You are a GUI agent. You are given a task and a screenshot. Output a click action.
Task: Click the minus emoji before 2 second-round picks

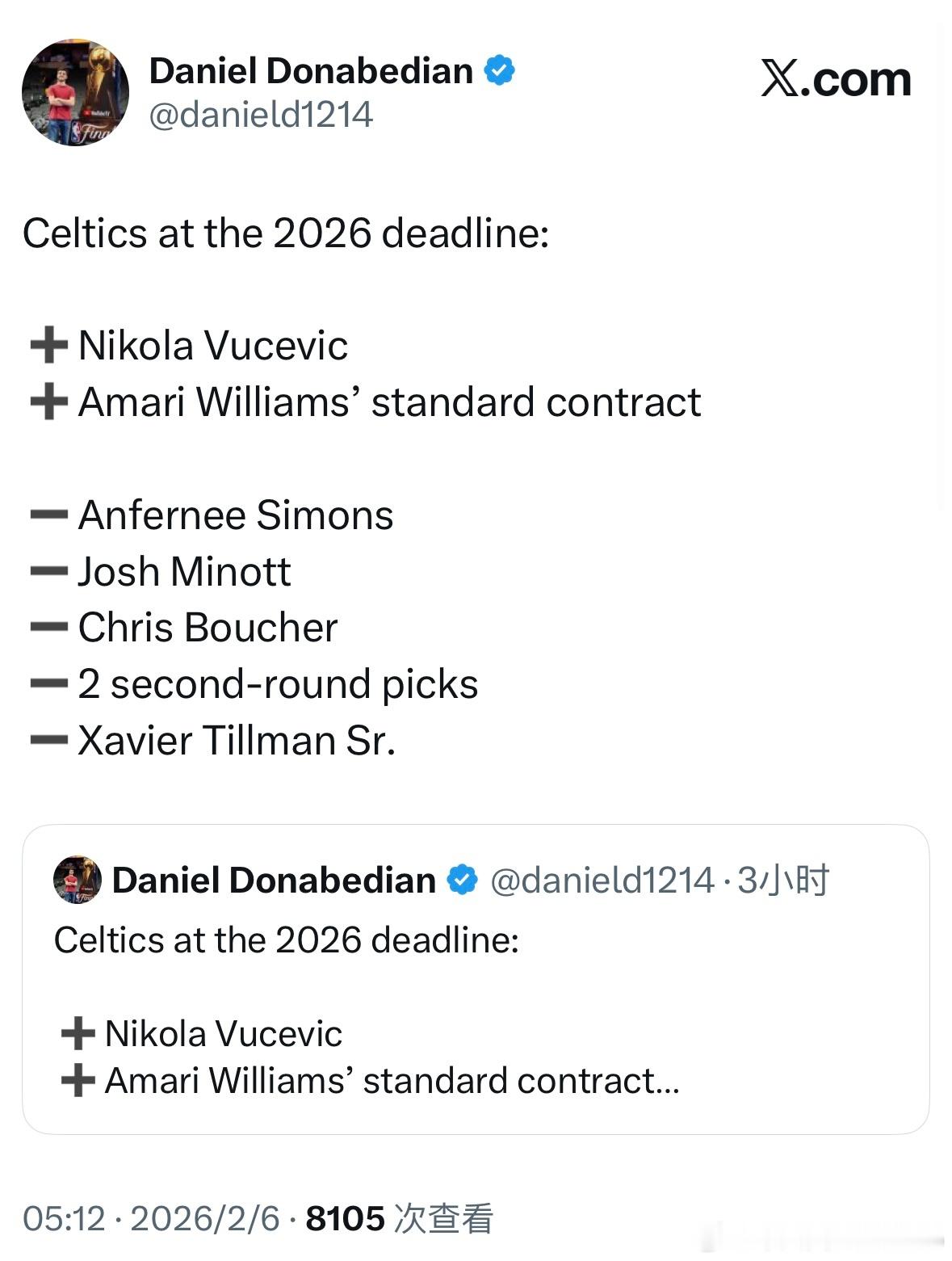48,684
